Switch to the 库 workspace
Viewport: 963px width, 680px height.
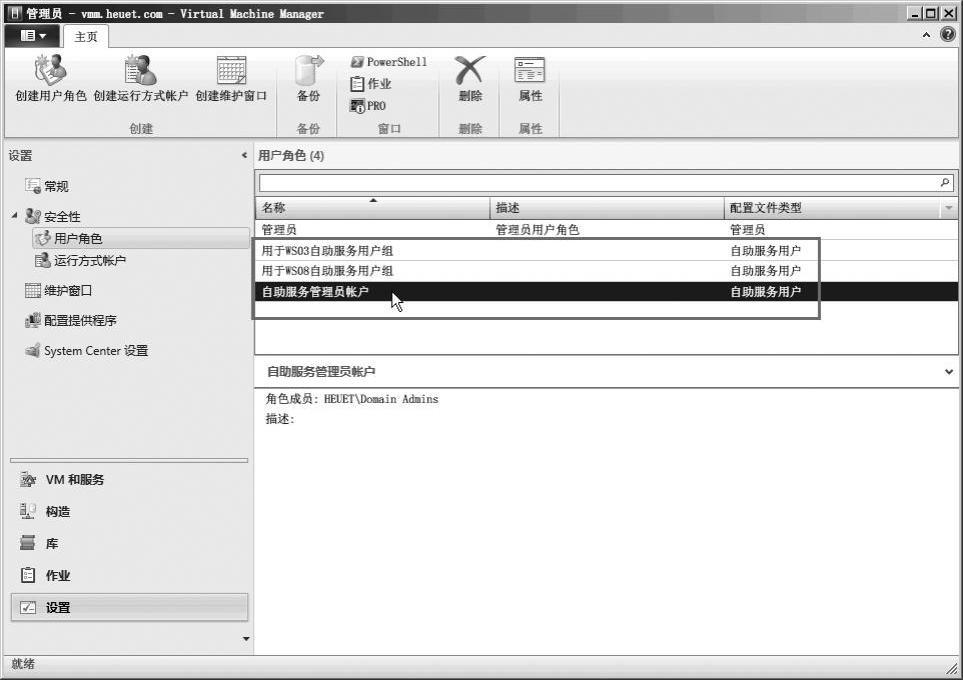51,544
